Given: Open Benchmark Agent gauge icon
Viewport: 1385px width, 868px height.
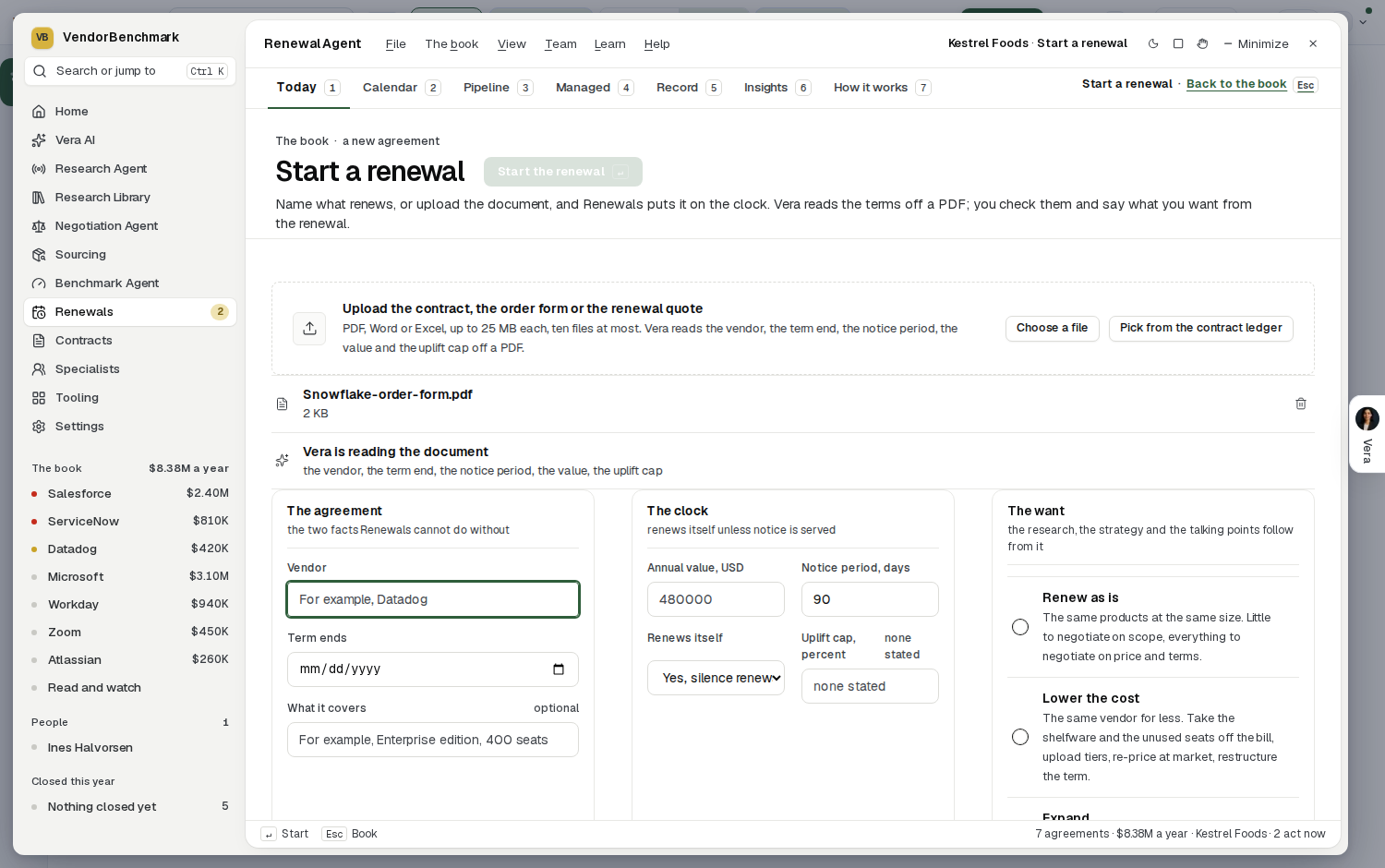Looking at the screenshot, I should coord(39,283).
